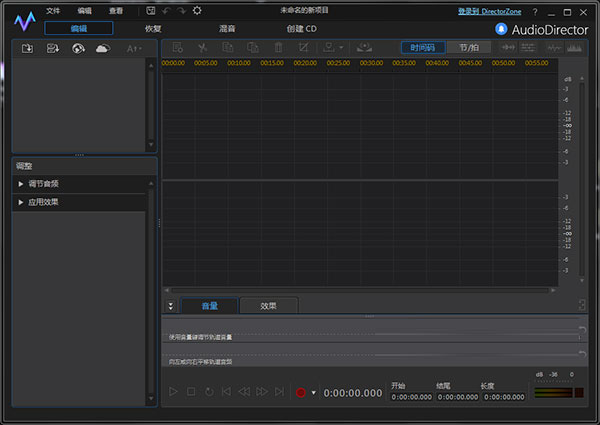The width and height of the screenshot is (600, 425).
Task: Click the 开始 time field
Action: click(412, 397)
